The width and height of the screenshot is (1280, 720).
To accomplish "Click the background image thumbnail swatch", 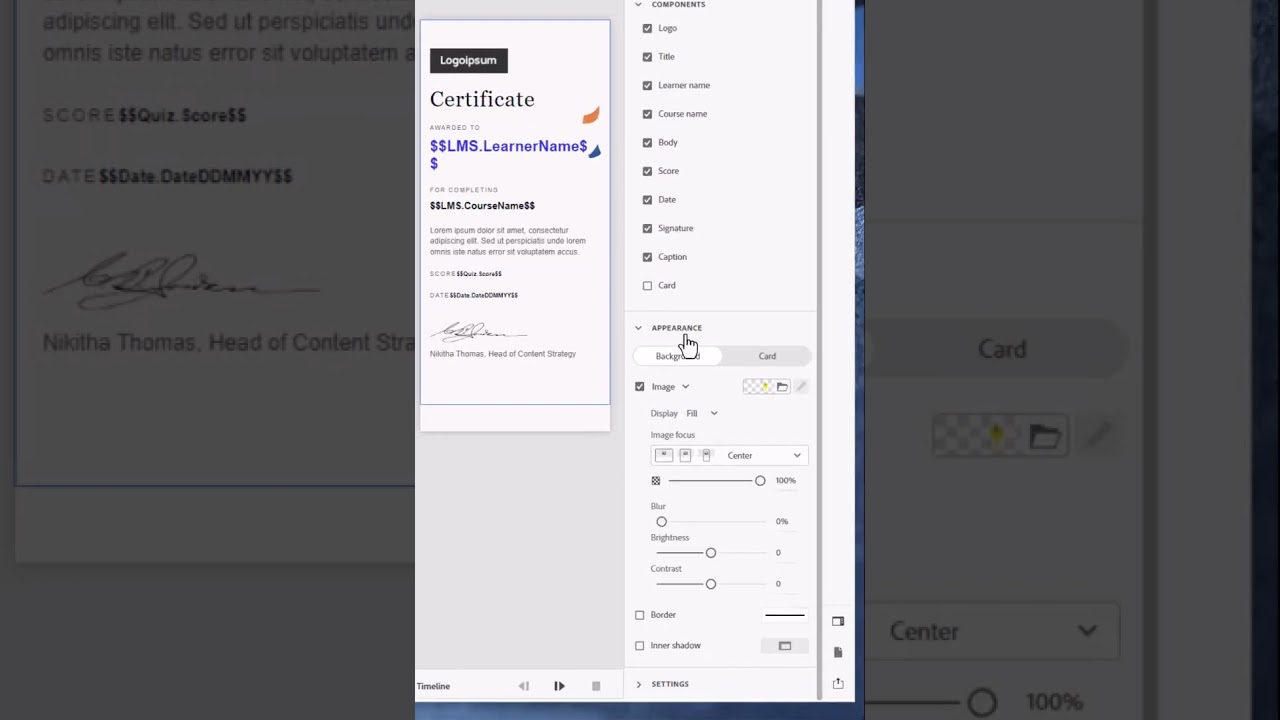I will click(x=758, y=387).
